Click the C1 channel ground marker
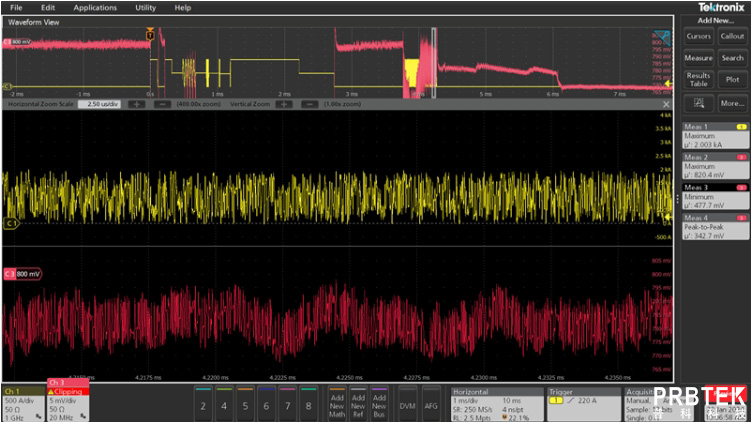 pos(12,223)
